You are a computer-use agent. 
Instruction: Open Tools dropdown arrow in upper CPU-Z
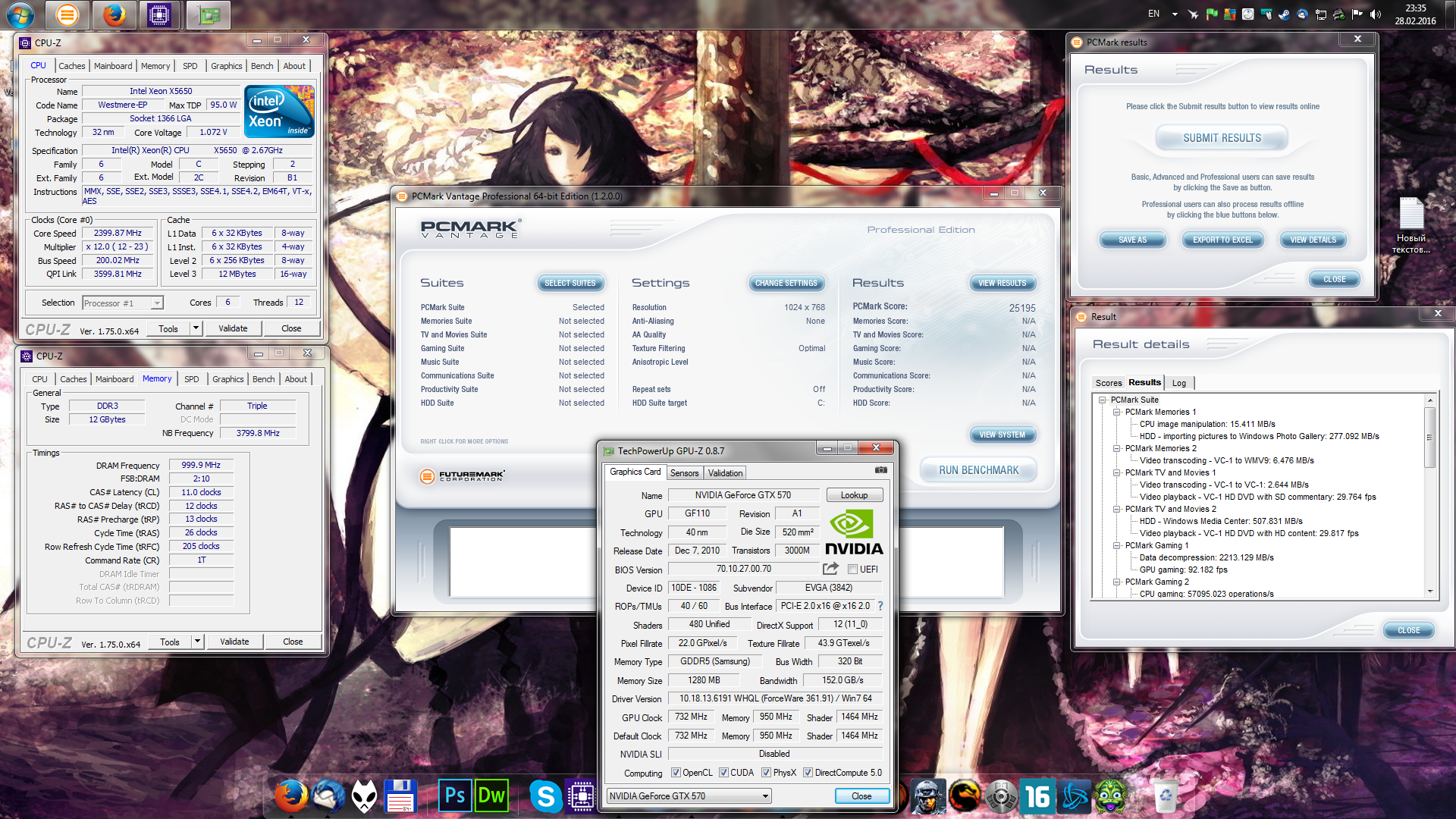coord(196,328)
